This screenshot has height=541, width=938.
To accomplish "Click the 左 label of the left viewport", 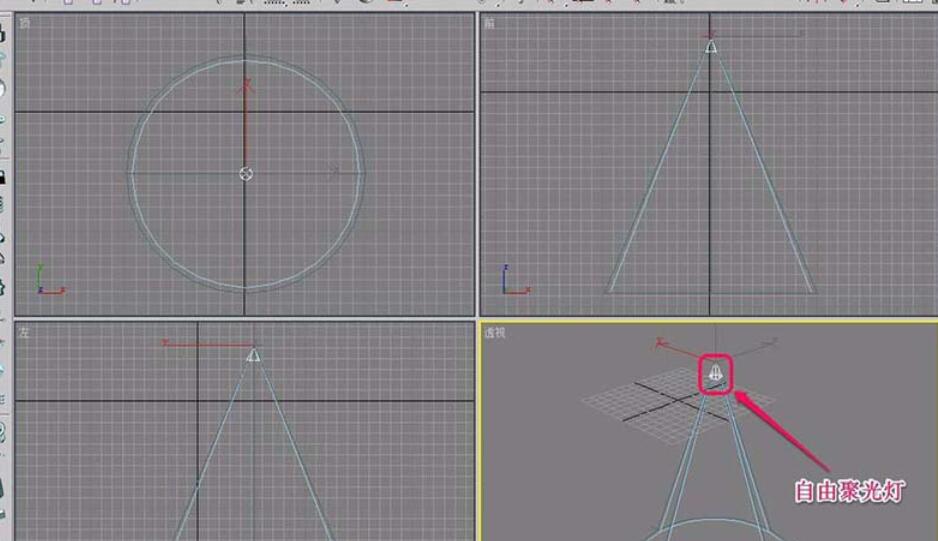I will [x=24, y=333].
